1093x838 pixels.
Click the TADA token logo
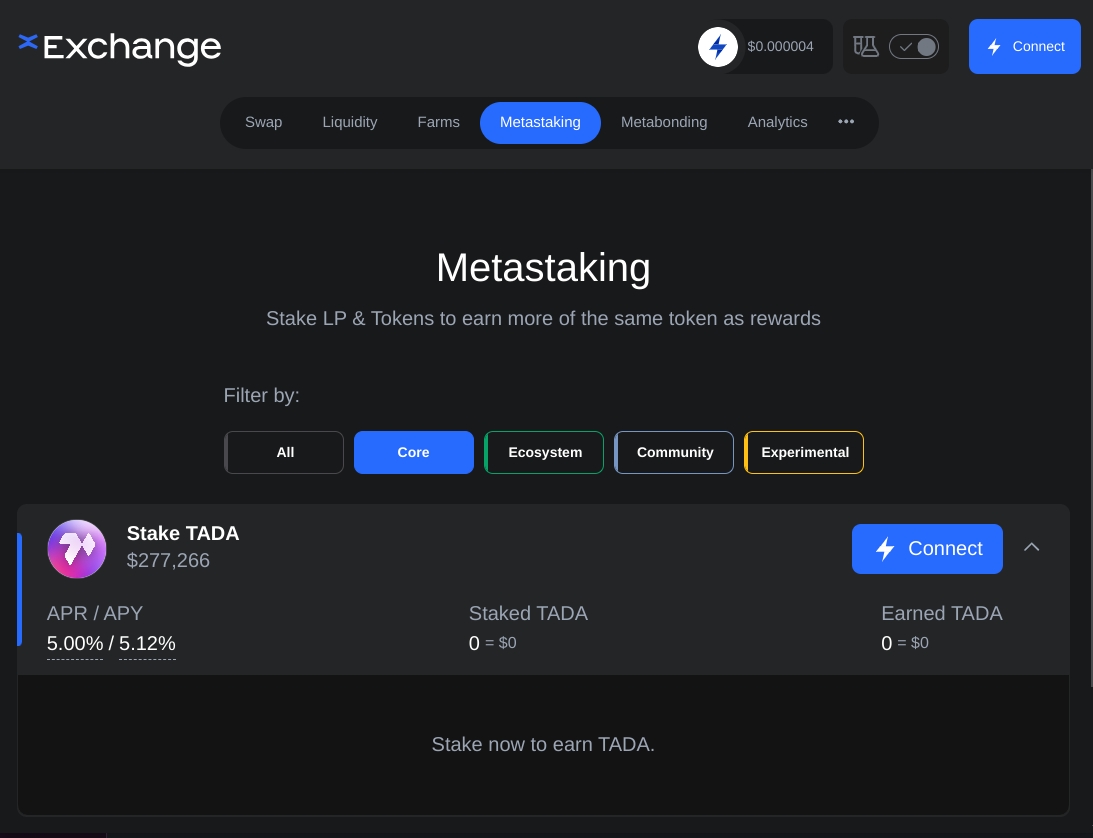[x=77, y=549]
